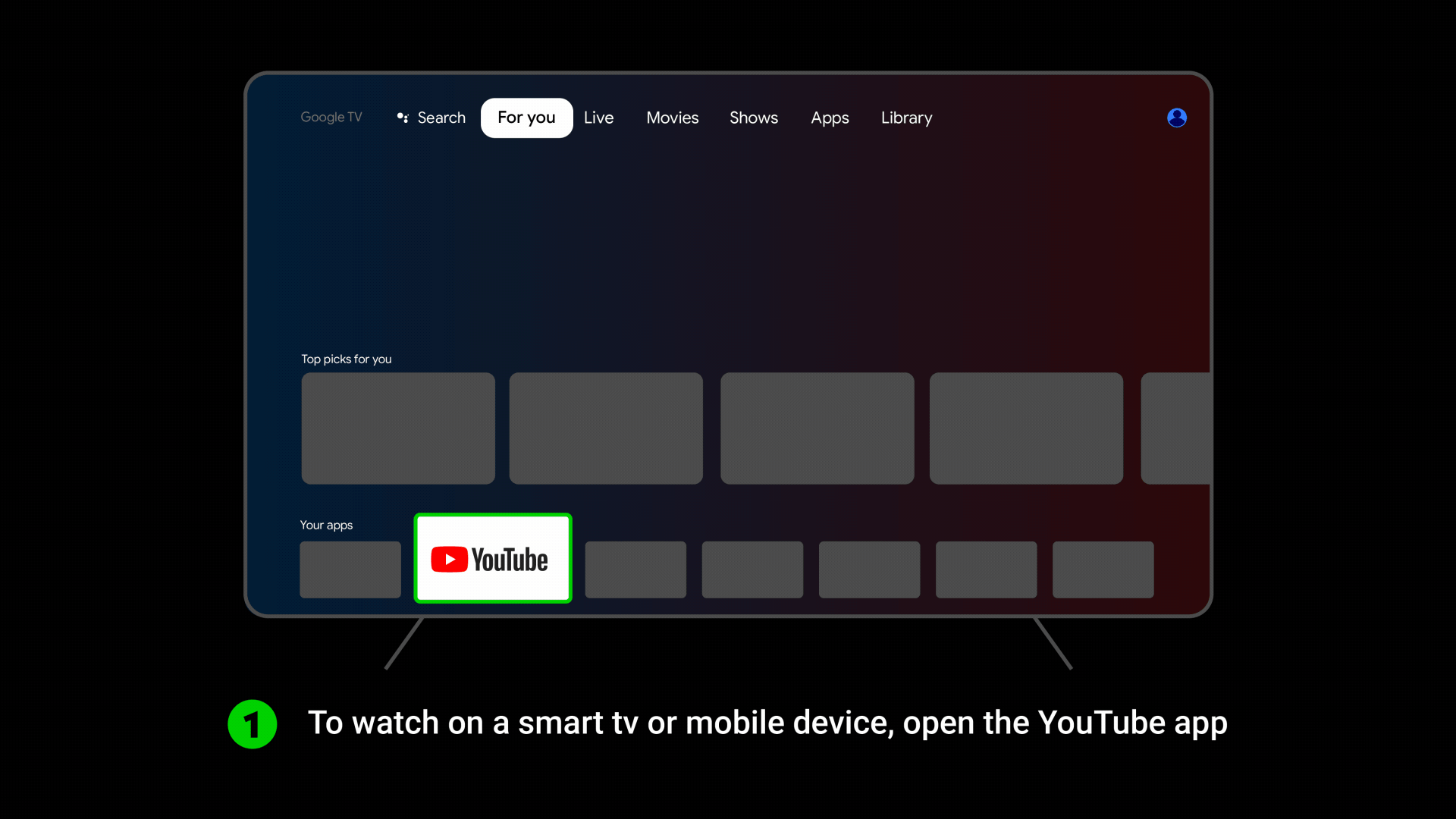Open the YouTube app

click(x=493, y=559)
